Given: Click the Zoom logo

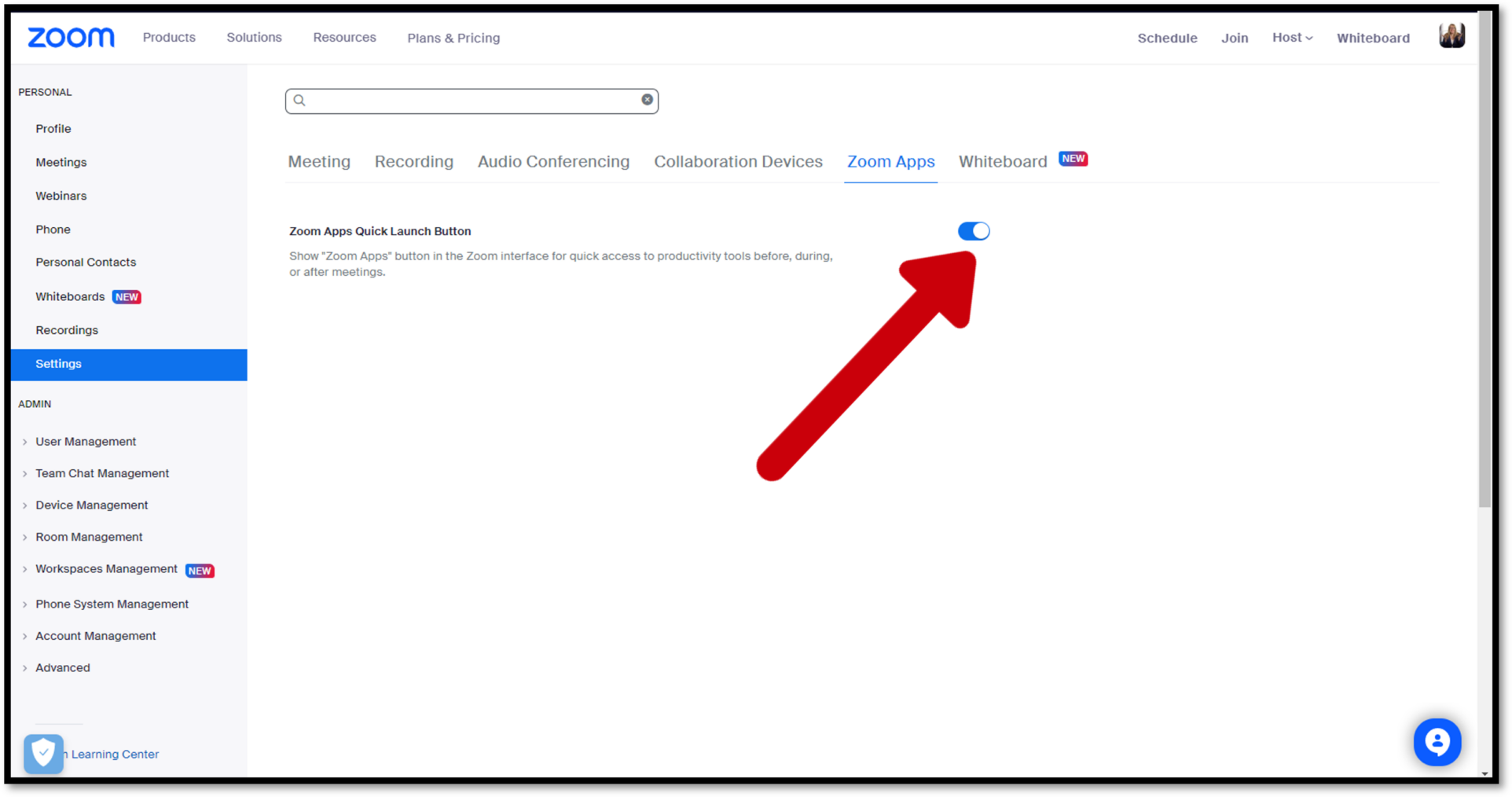Looking at the screenshot, I should pyautogui.click(x=71, y=38).
